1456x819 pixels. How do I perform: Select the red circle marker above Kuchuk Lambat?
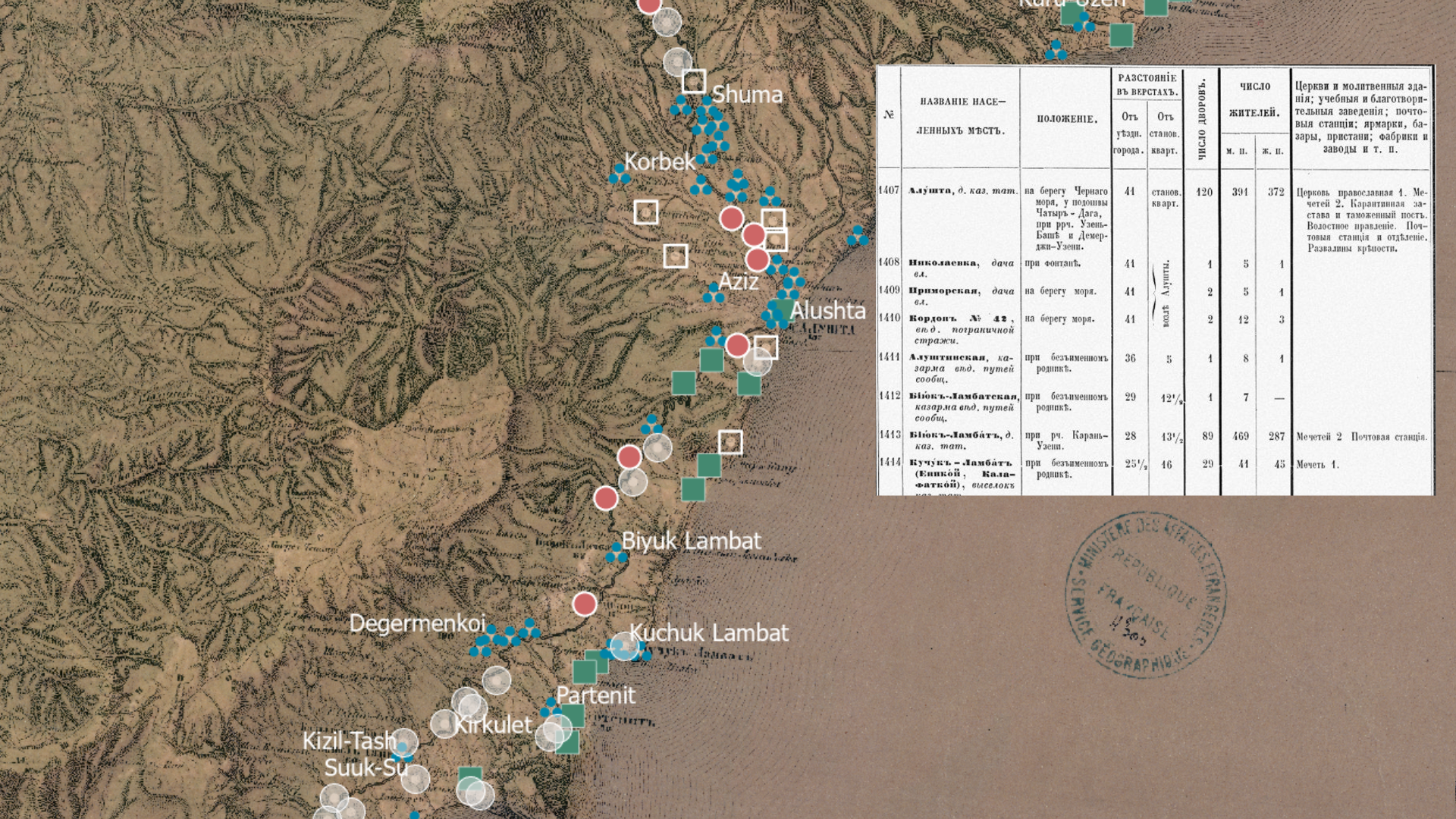click(584, 604)
